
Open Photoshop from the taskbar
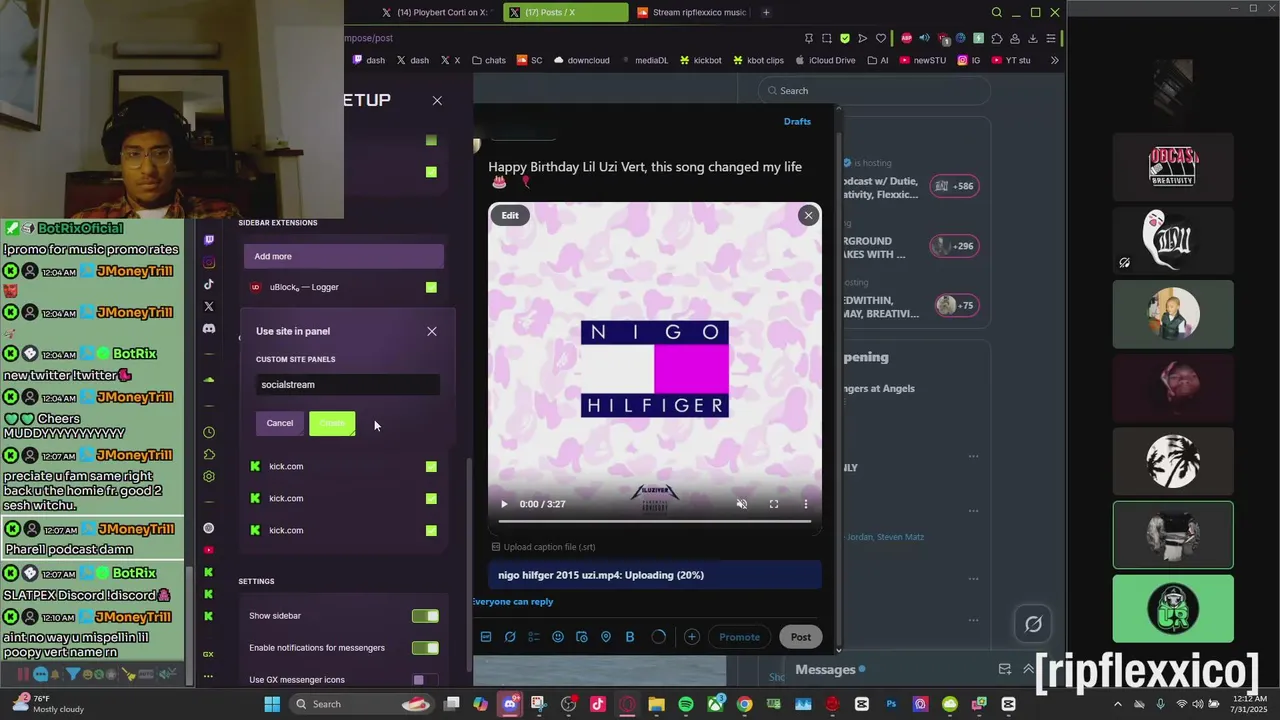[891, 704]
